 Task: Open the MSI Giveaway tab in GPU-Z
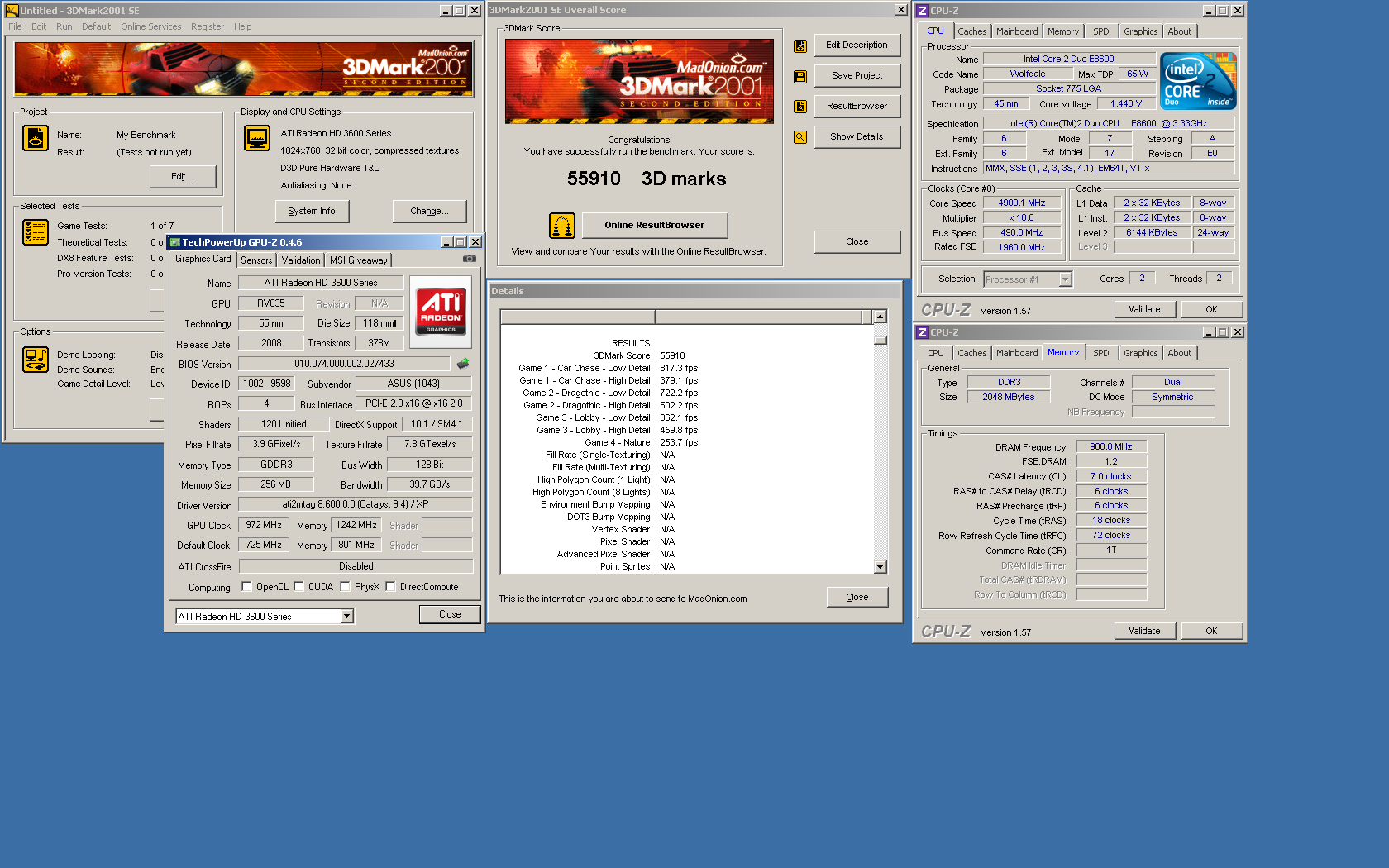pyautogui.click(x=358, y=260)
